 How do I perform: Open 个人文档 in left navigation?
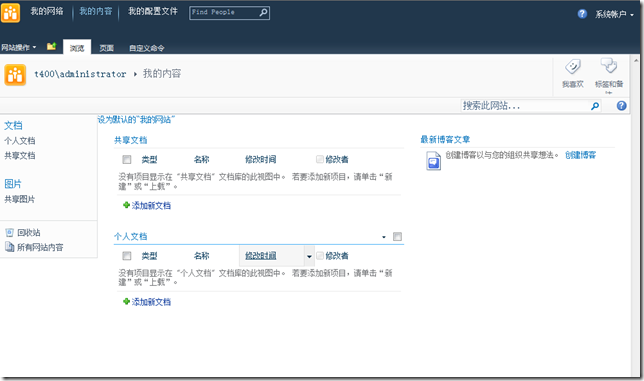[x=20, y=141]
